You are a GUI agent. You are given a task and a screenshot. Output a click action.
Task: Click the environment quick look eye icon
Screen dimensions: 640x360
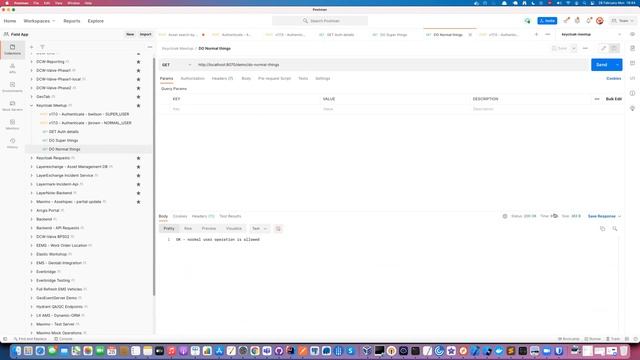point(632,35)
